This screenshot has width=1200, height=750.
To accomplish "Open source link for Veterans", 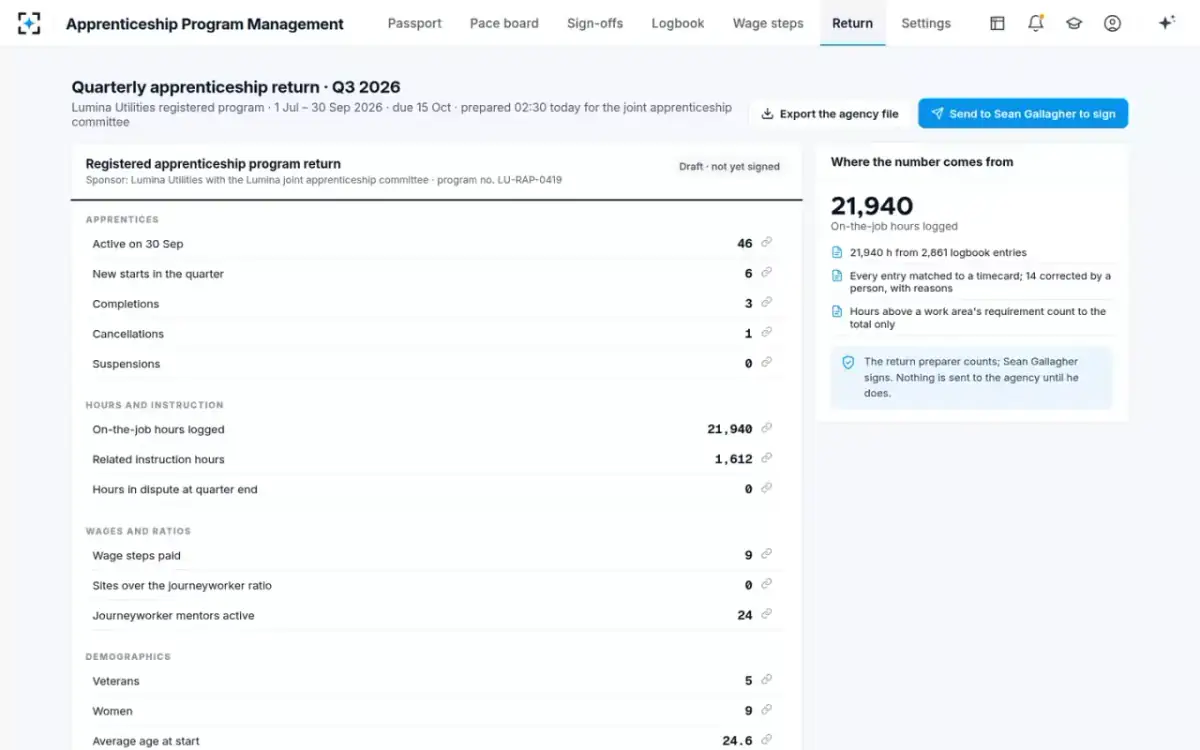I will coord(767,680).
